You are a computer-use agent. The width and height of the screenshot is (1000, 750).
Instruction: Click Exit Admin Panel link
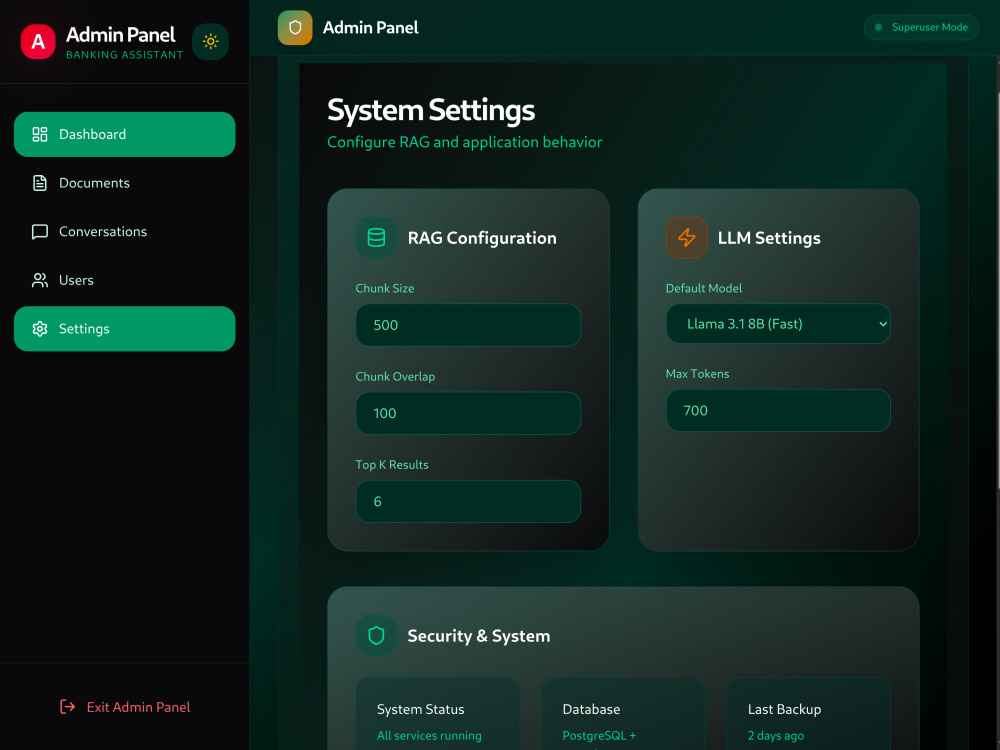click(125, 707)
